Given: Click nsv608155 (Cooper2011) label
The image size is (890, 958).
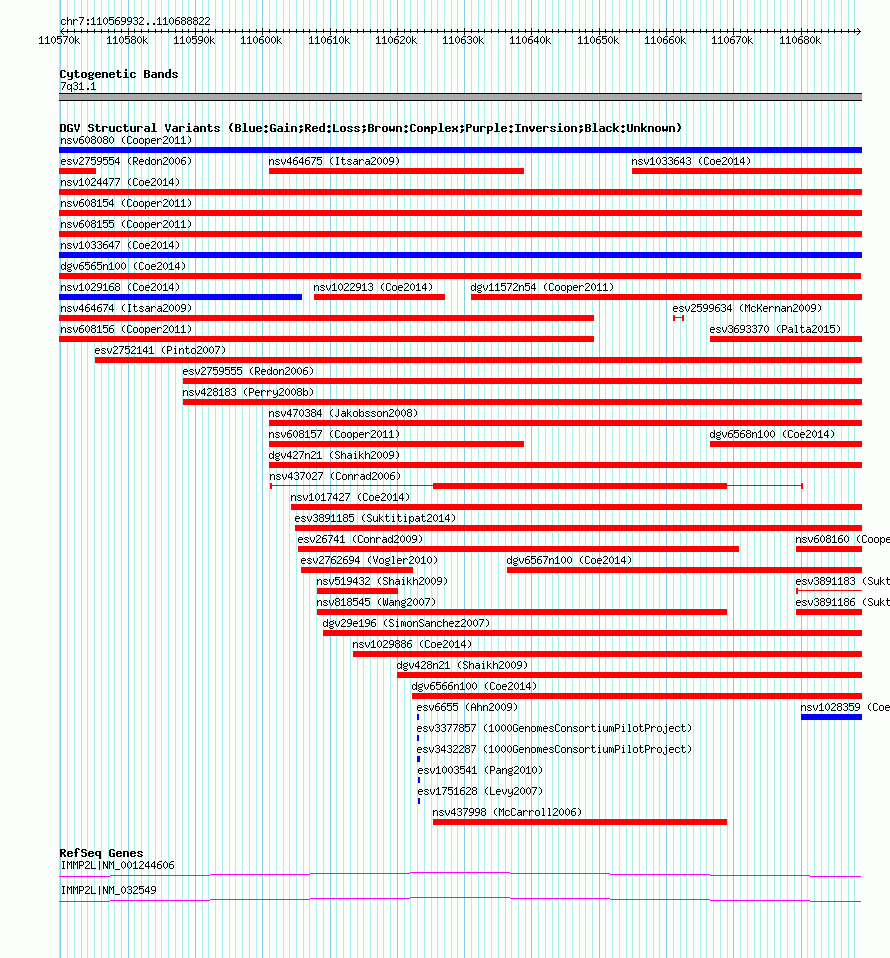Looking at the screenshot, I should [126, 224].
